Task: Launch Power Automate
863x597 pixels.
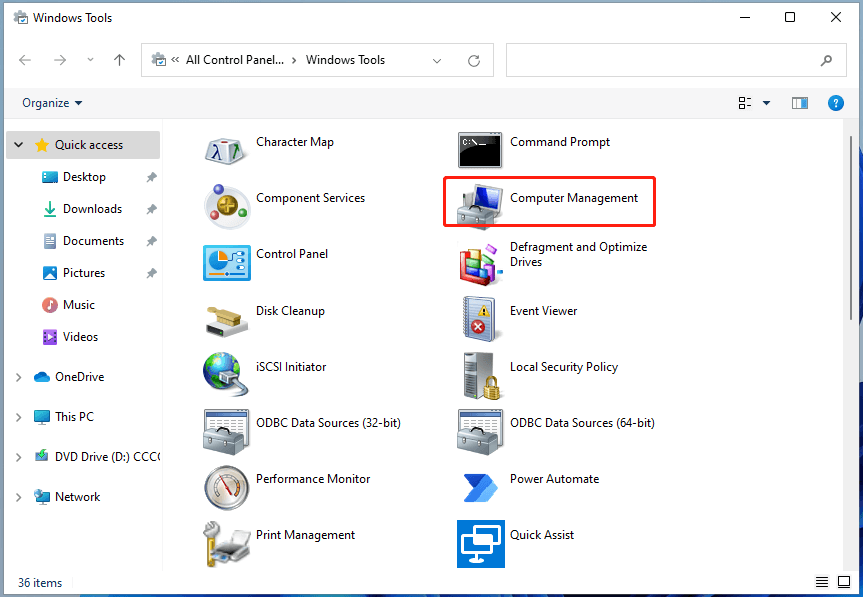Action: pos(554,478)
